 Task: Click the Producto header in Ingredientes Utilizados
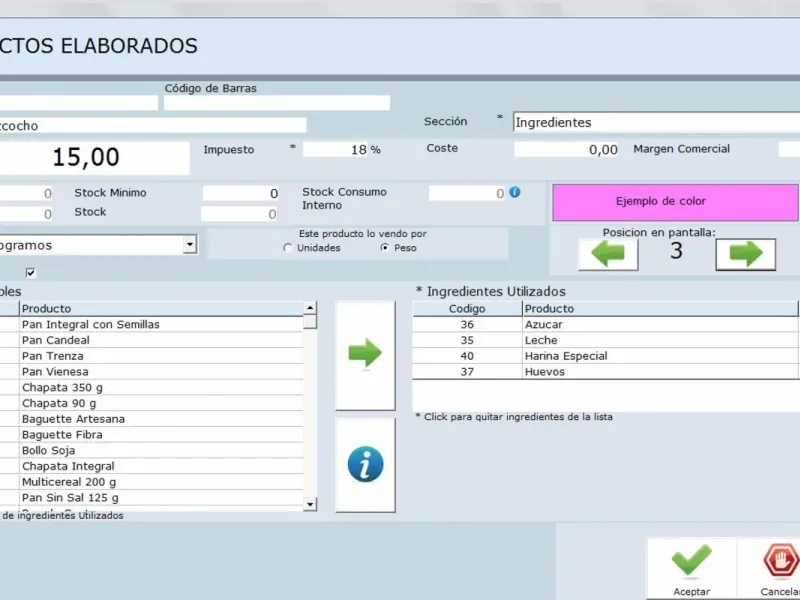660,309
